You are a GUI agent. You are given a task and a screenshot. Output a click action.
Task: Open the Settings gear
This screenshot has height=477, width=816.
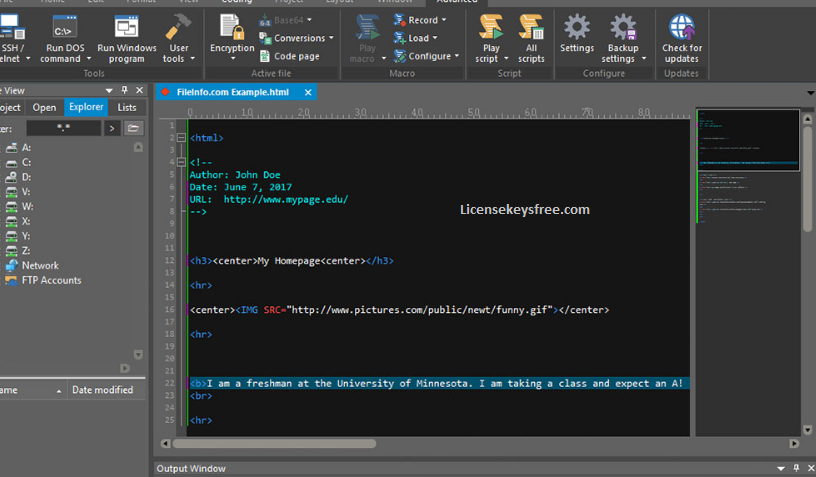pos(577,34)
